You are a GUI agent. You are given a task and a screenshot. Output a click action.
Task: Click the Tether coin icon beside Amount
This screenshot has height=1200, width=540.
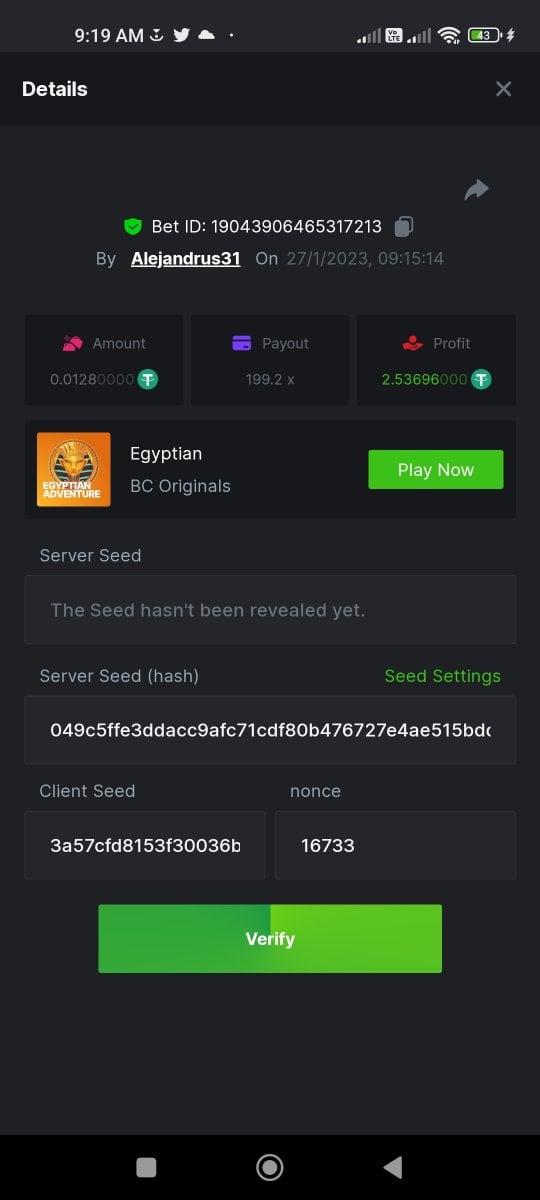(148, 379)
